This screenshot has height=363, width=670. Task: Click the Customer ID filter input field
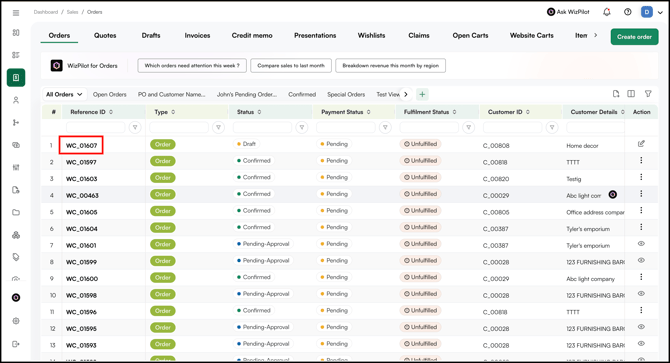point(512,127)
